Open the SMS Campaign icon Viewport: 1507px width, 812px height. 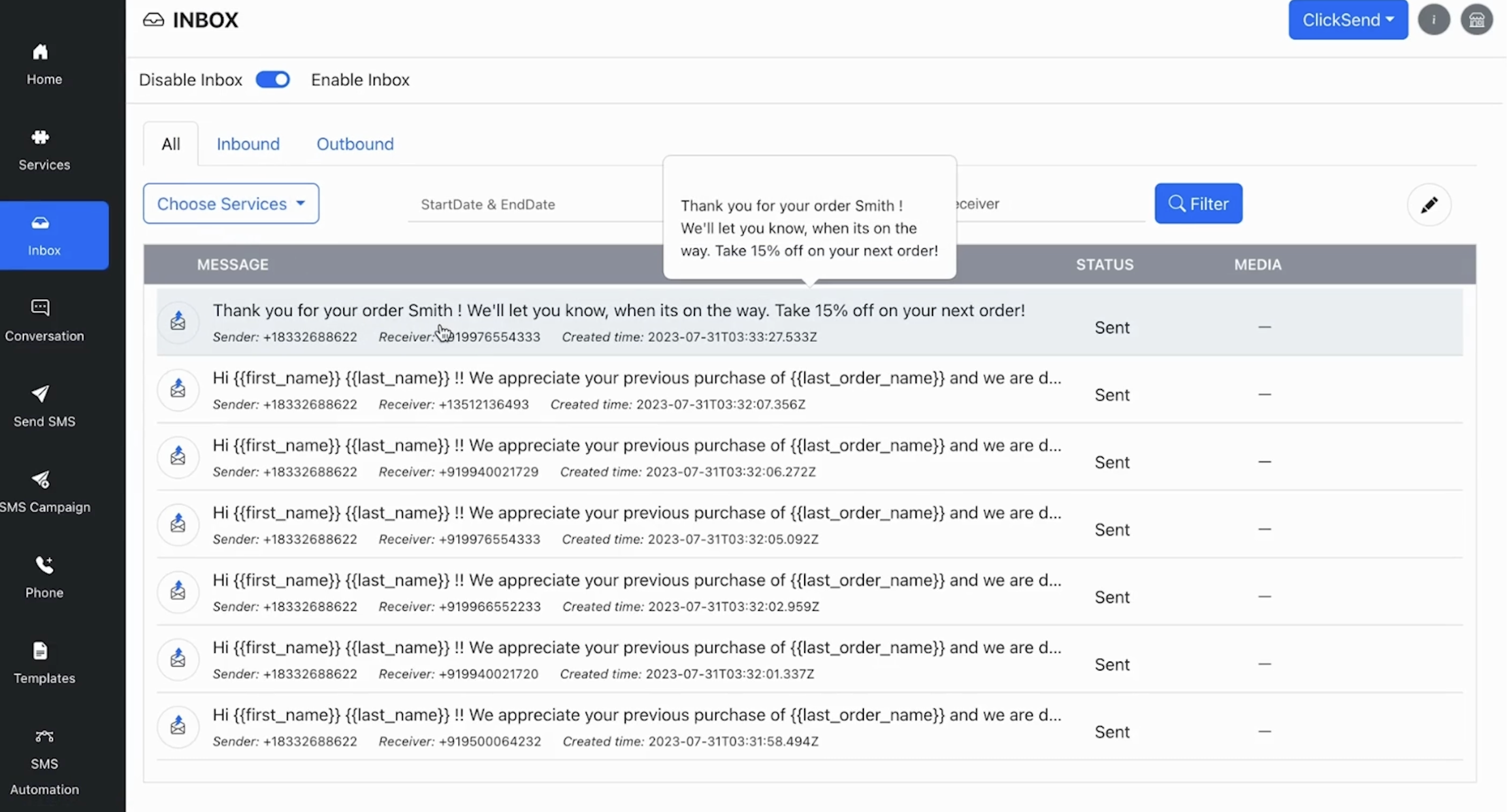pyautogui.click(x=40, y=480)
